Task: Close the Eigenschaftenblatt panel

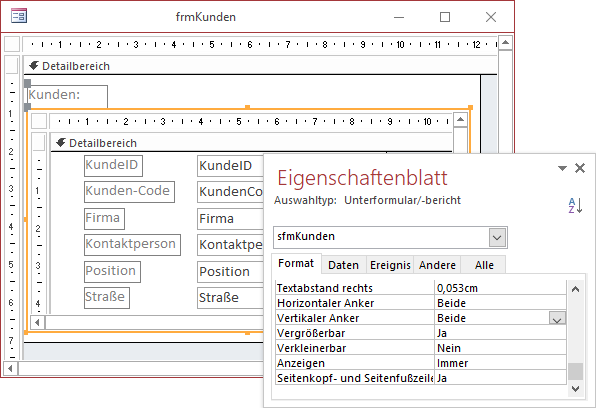Action: pos(580,168)
